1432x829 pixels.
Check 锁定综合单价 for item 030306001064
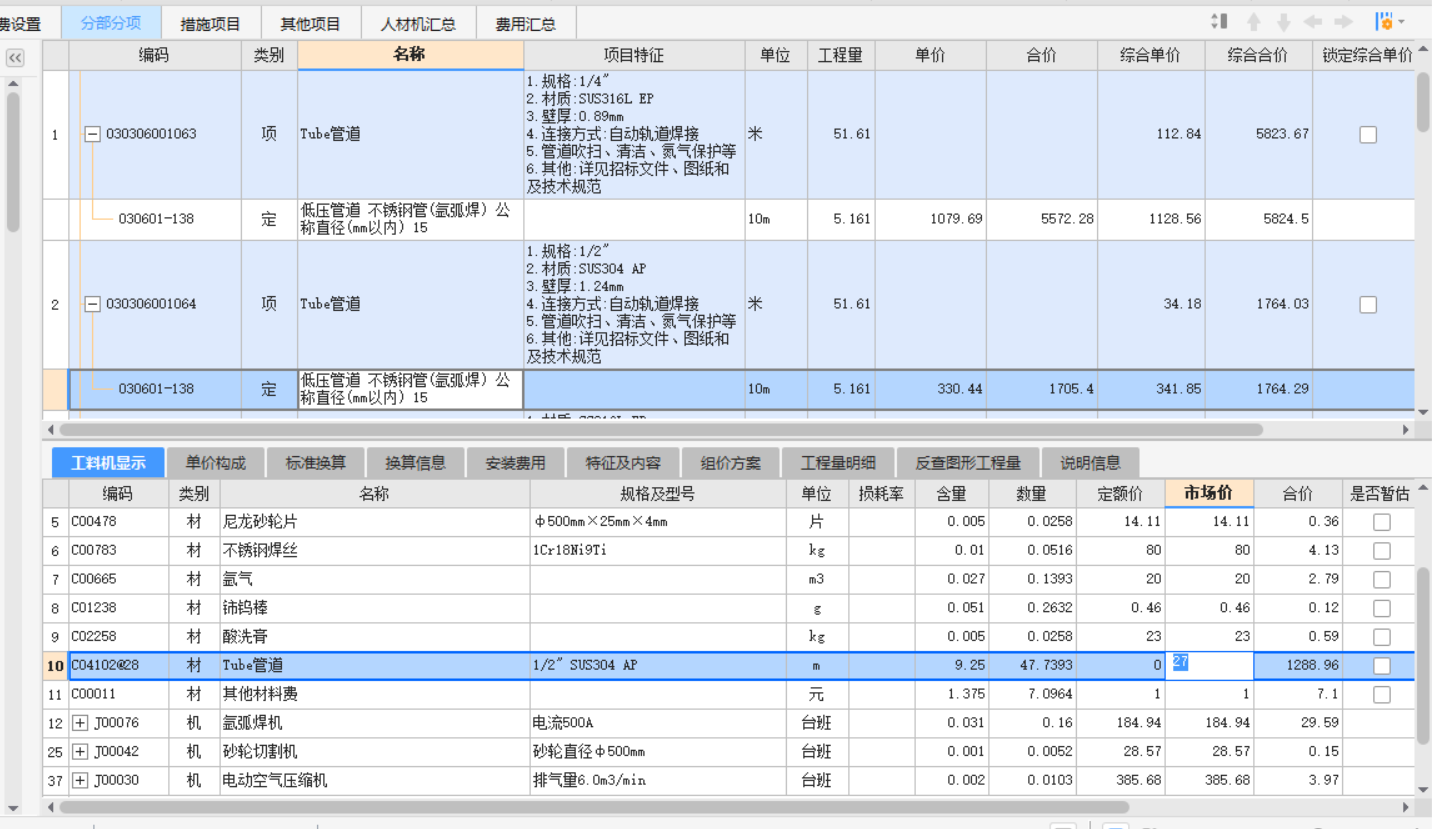[1368, 304]
